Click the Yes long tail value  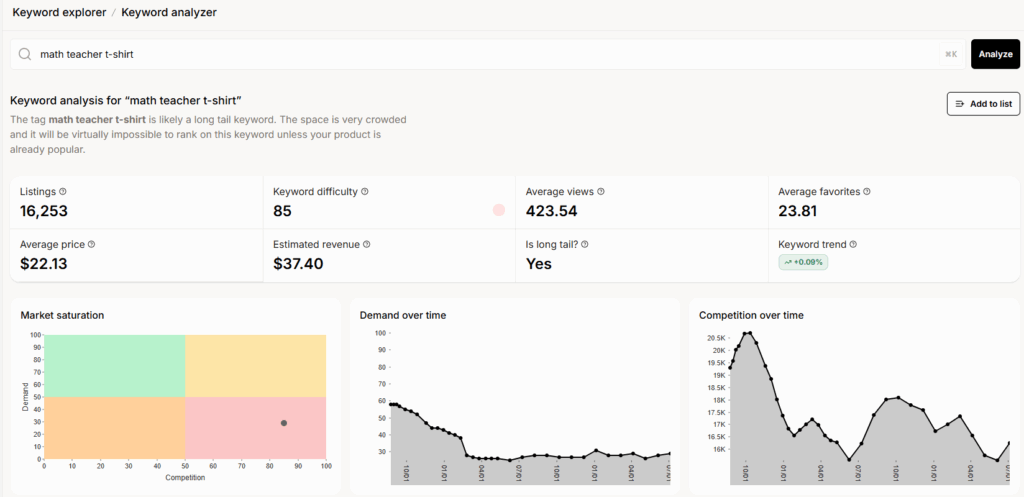[539, 264]
